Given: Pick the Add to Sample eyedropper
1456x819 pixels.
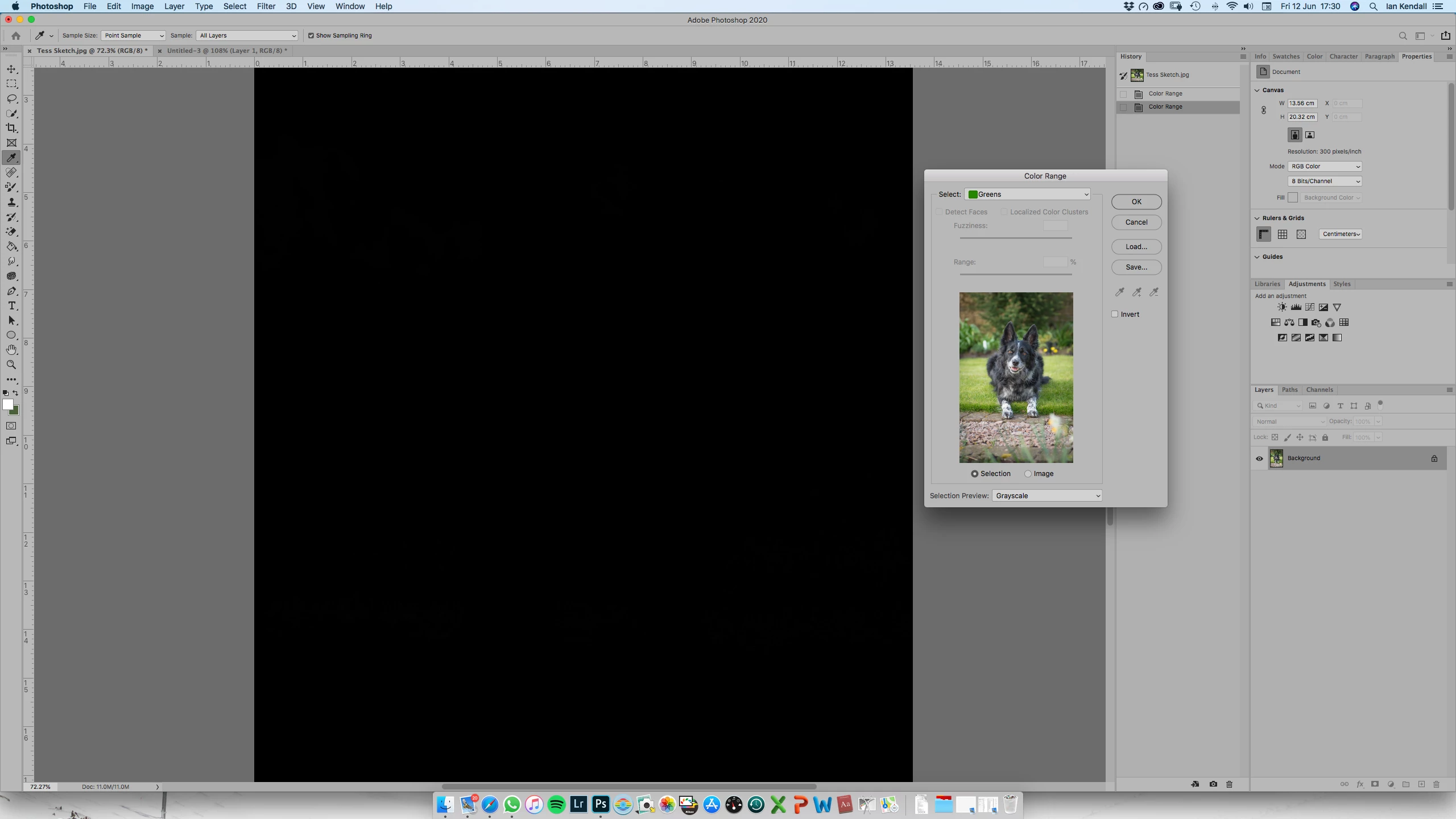Looking at the screenshot, I should click(x=1136, y=292).
